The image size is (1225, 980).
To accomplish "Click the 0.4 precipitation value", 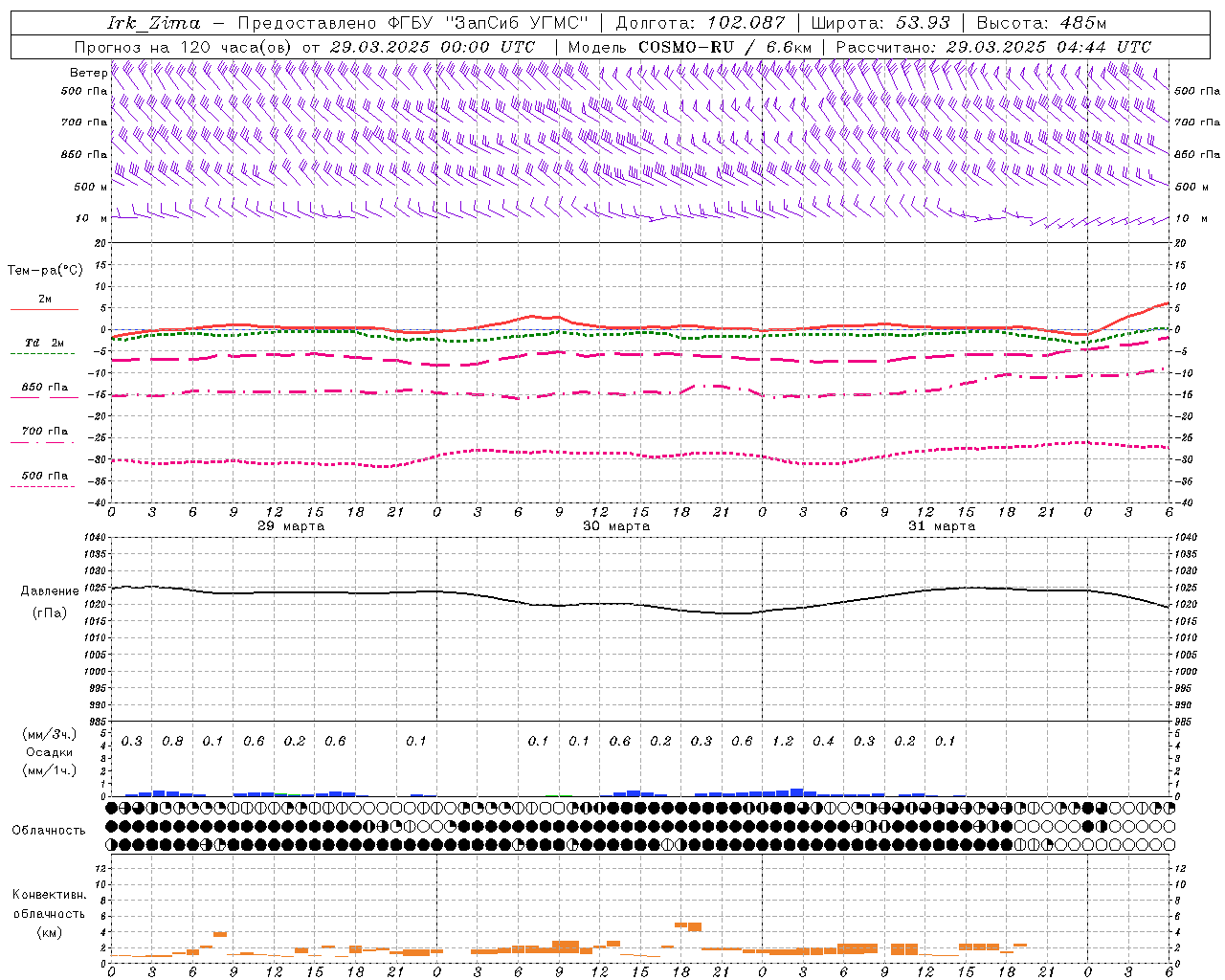I will pyautogui.click(x=823, y=741).
